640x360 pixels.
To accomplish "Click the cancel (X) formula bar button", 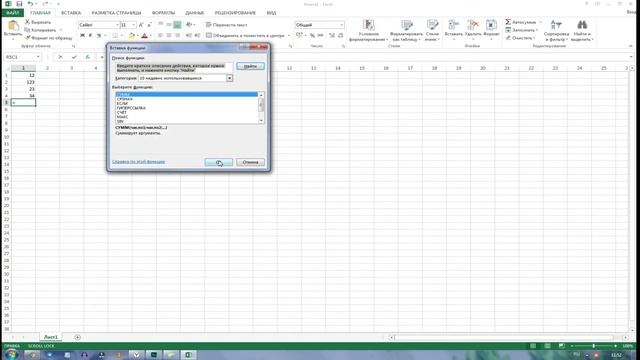I will (x=60, y=57).
